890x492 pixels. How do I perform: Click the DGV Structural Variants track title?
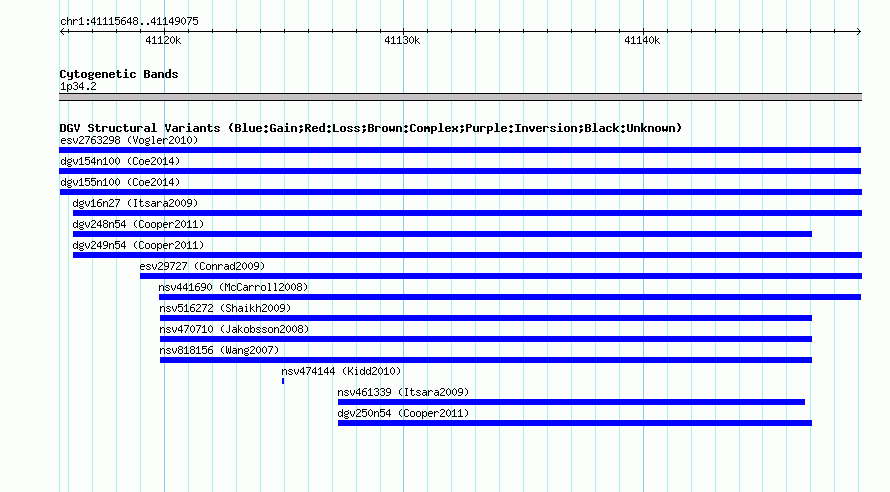point(371,128)
